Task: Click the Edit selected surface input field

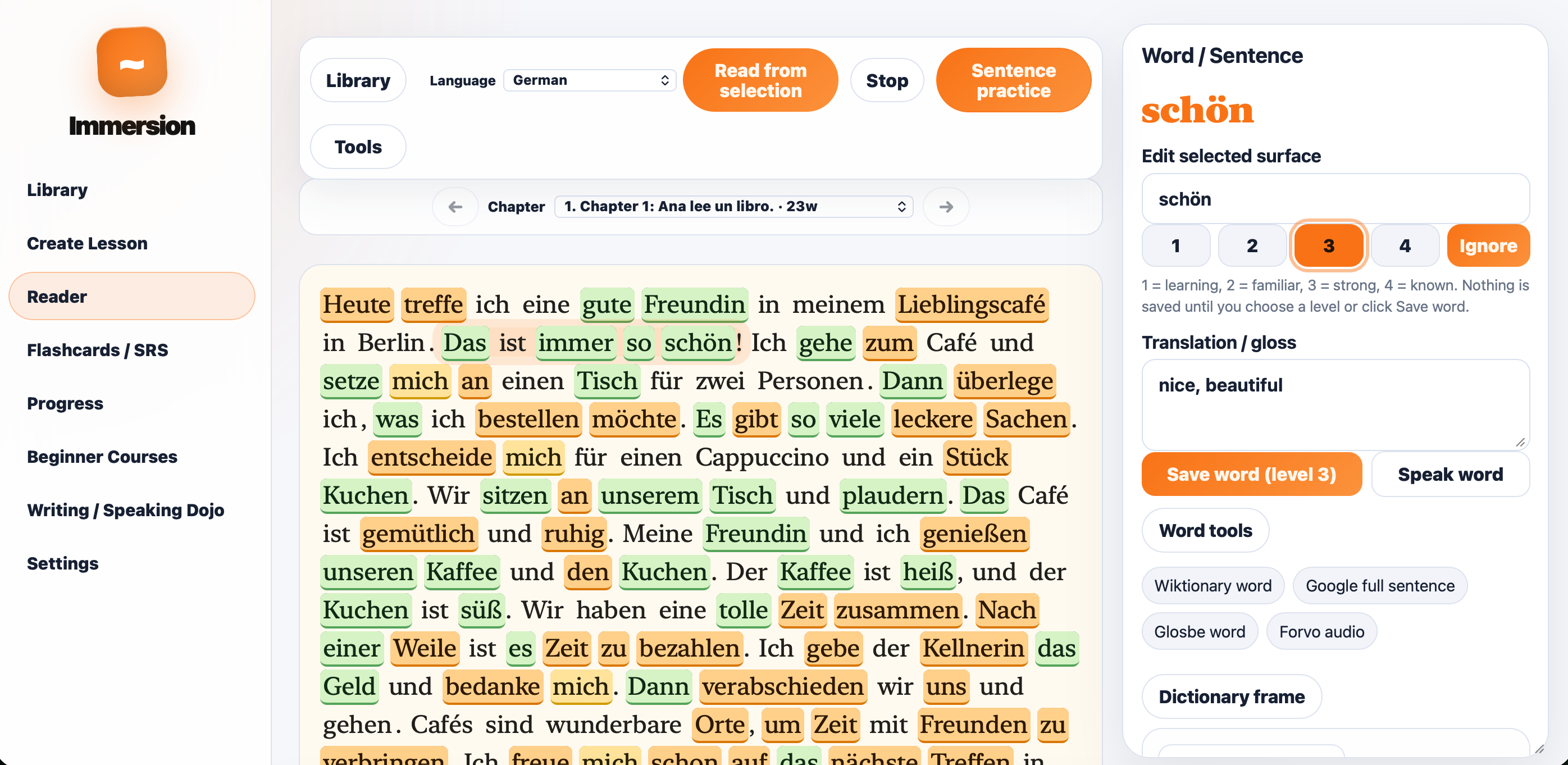Action: pyautogui.click(x=1335, y=199)
